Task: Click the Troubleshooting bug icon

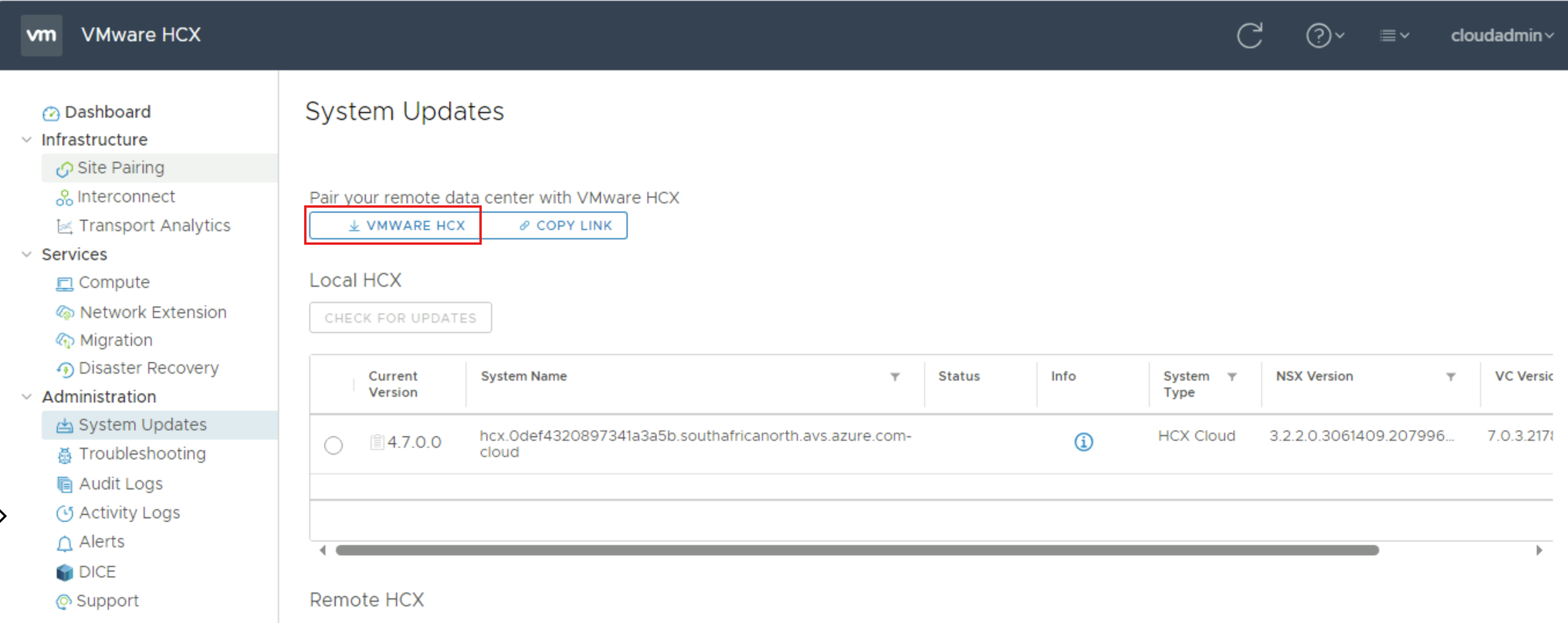Action: pyautogui.click(x=65, y=455)
